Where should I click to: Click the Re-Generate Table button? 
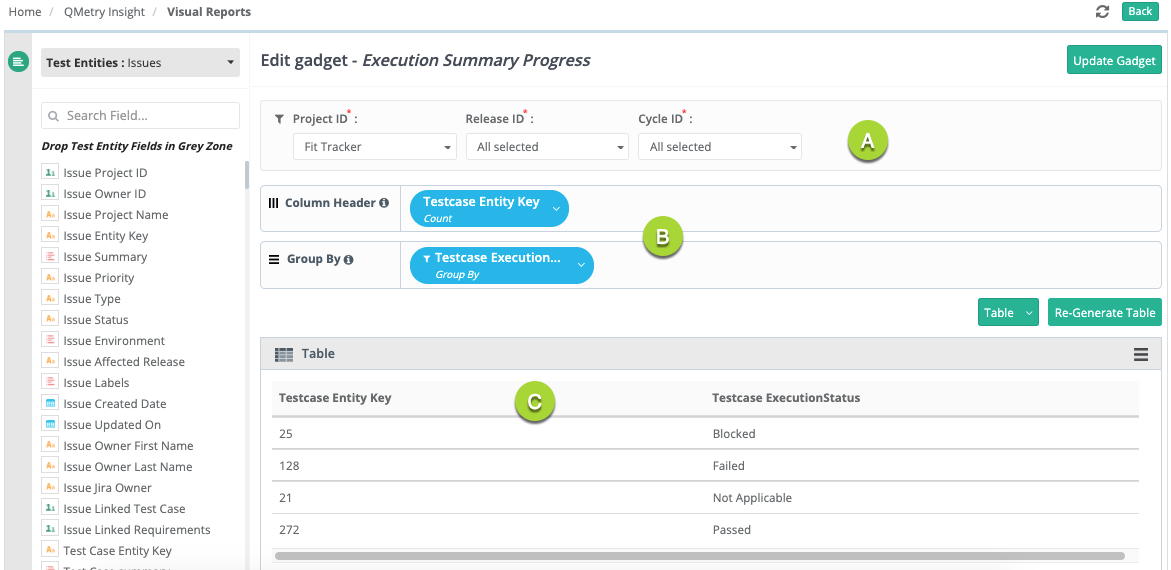tap(1104, 313)
